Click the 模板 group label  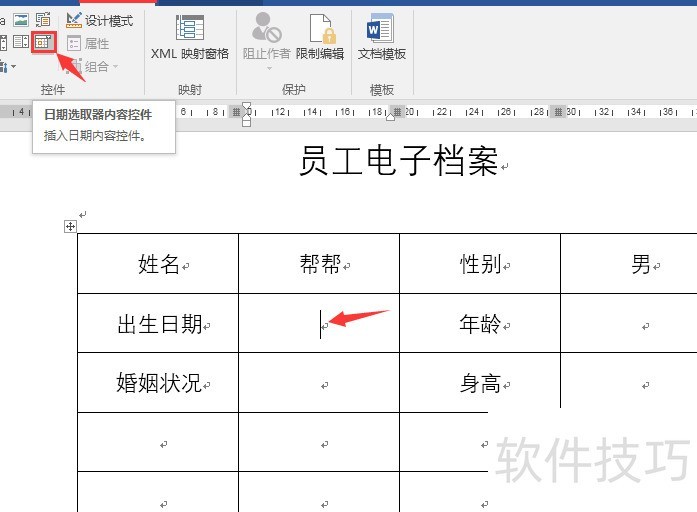click(382, 90)
